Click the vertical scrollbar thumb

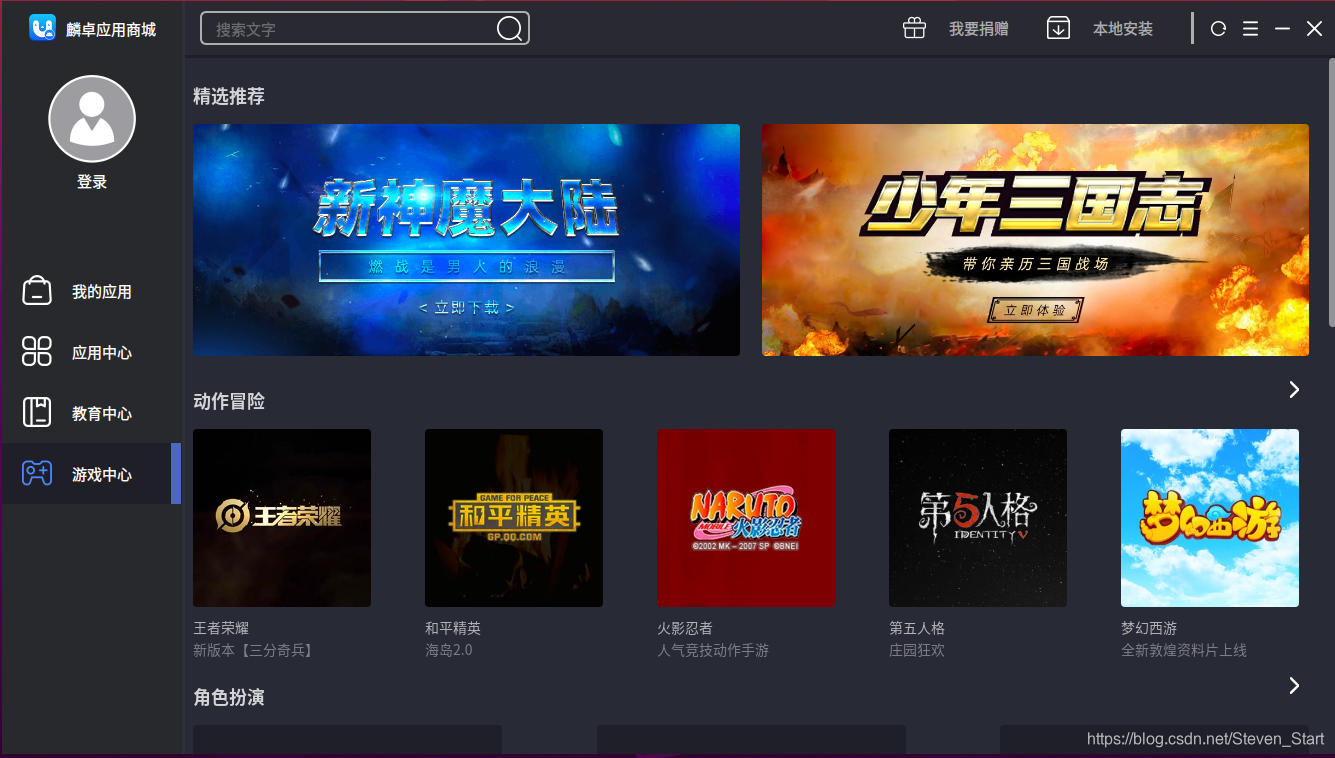point(1331,192)
